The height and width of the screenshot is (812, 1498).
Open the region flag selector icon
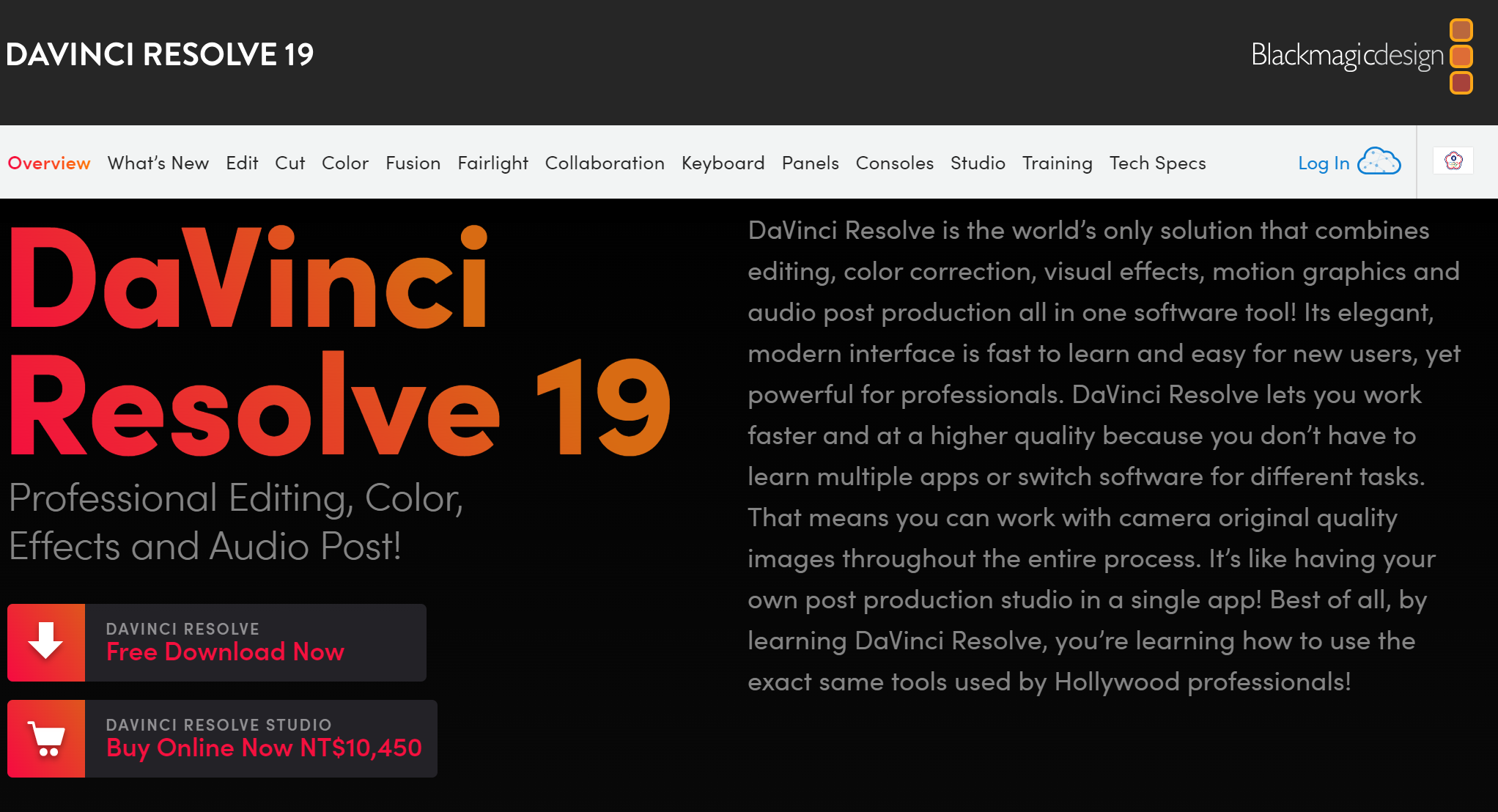point(1453,161)
